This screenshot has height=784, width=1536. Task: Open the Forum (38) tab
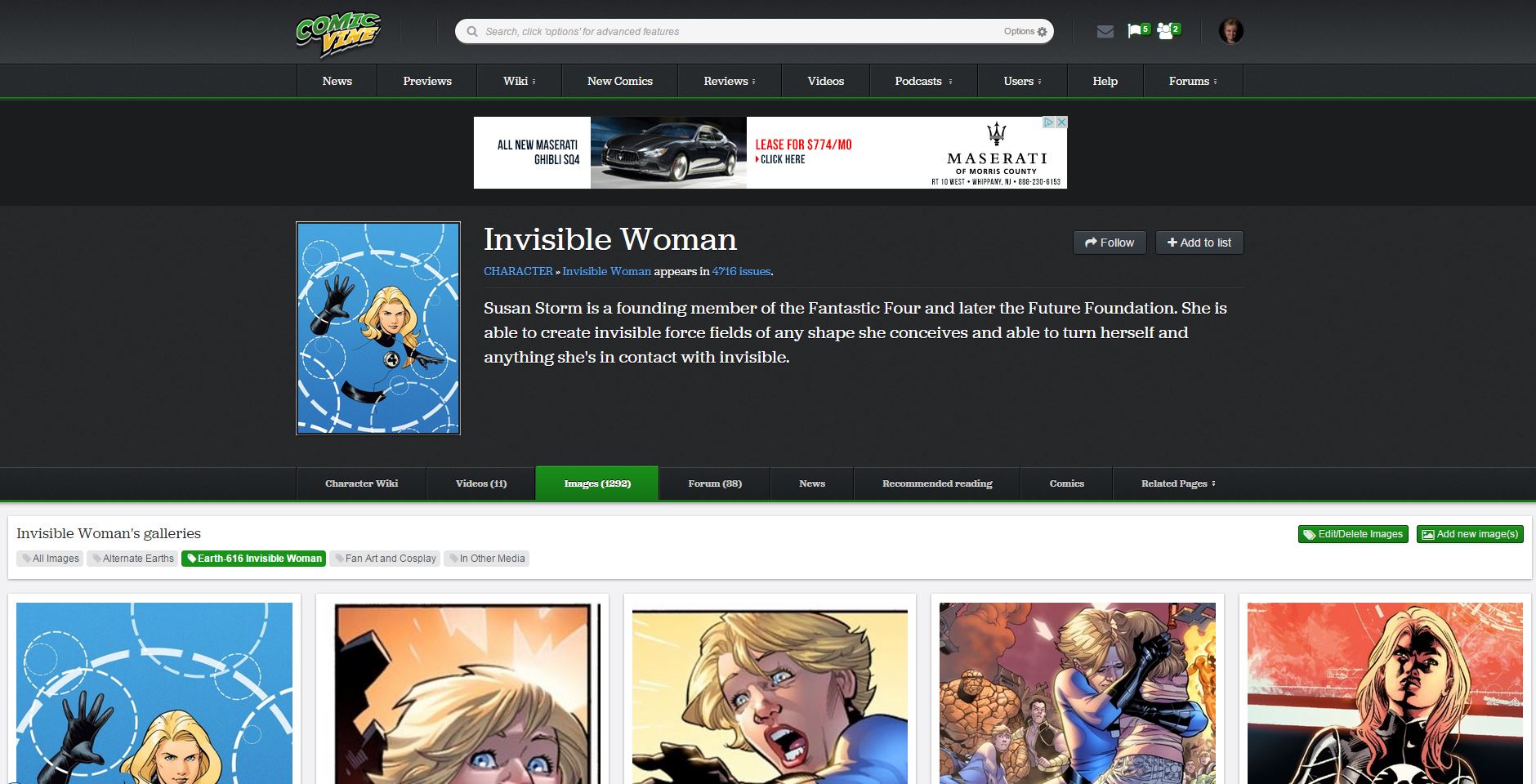[x=715, y=483]
